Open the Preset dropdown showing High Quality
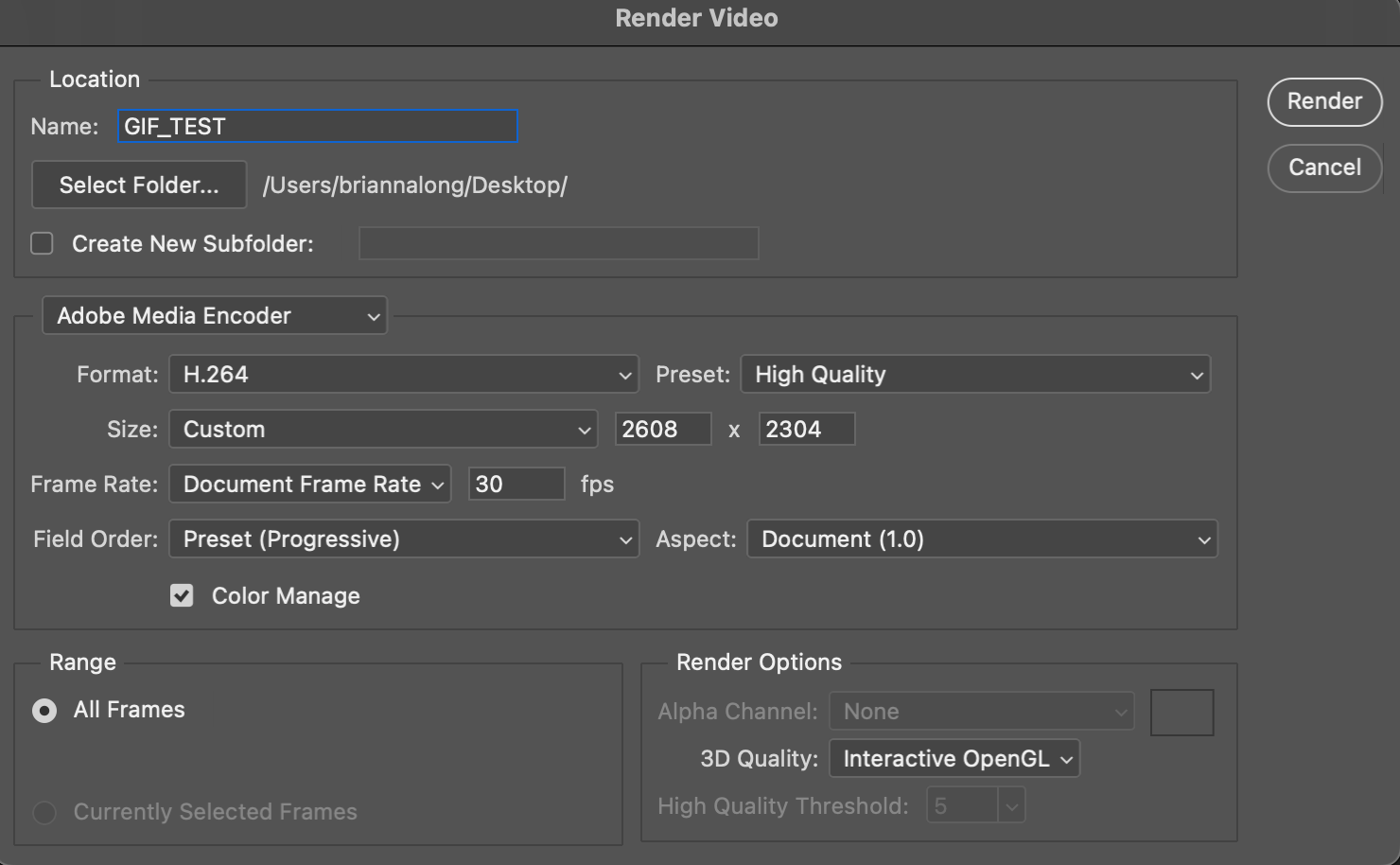Image resolution: width=1400 pixels, height=865 pixels. [x=975, y=374]
